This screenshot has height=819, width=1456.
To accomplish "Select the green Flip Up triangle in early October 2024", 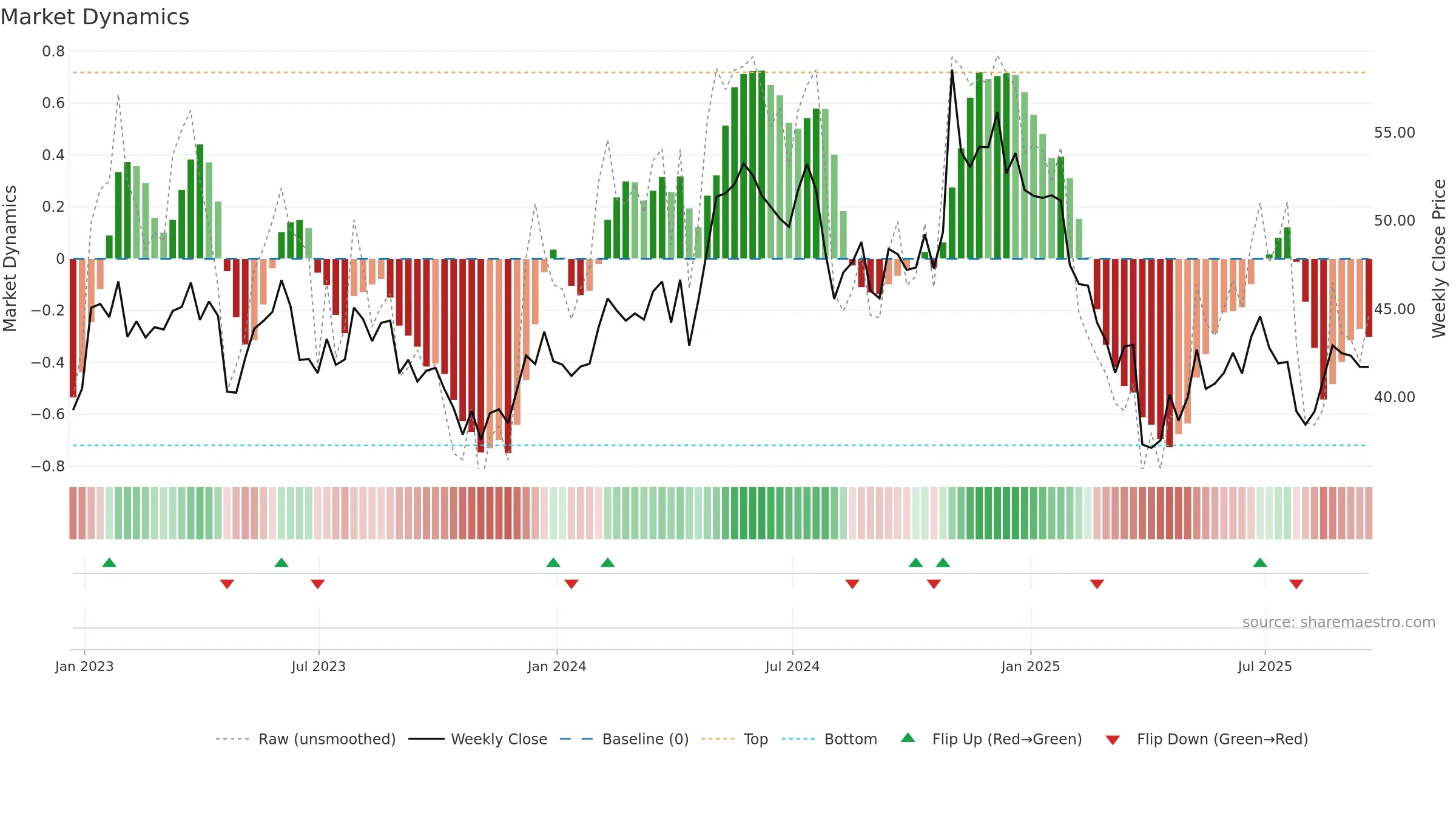I will (x=916, y=562).
